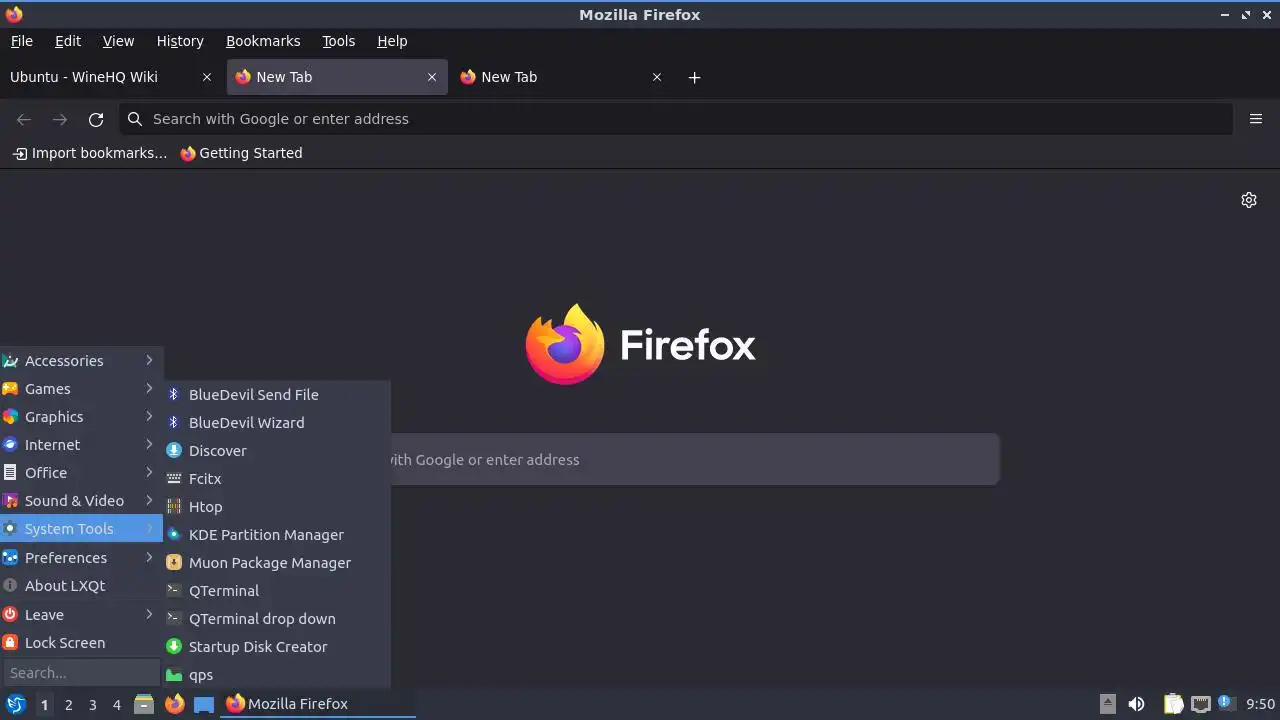This screenshot has height=720, width=1280.
Task: Open the volume control in tray
Action: pos(1136,704)
